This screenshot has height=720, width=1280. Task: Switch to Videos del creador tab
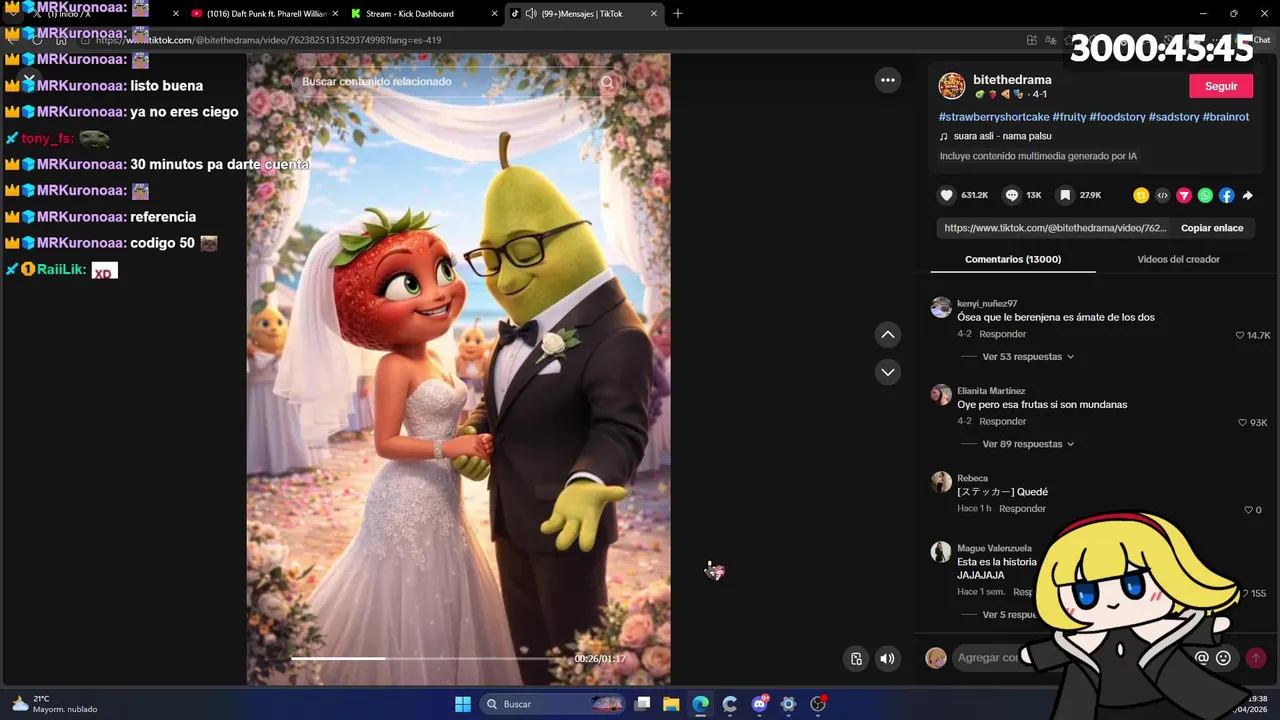1178,259
